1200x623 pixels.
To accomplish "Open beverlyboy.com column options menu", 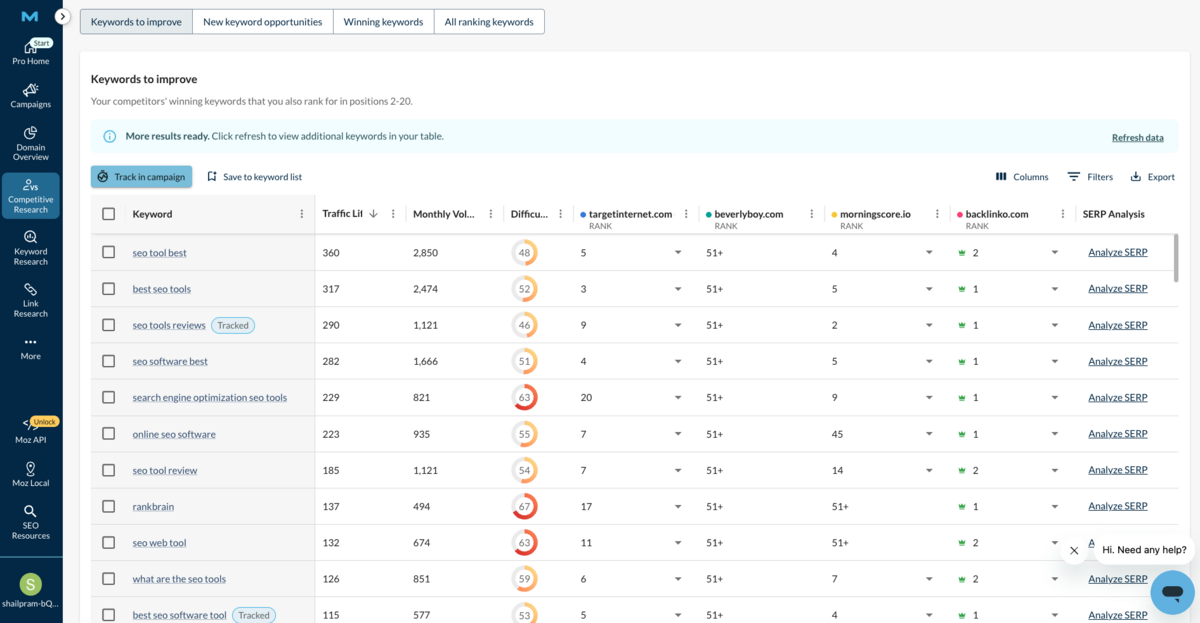I will 812,214.
